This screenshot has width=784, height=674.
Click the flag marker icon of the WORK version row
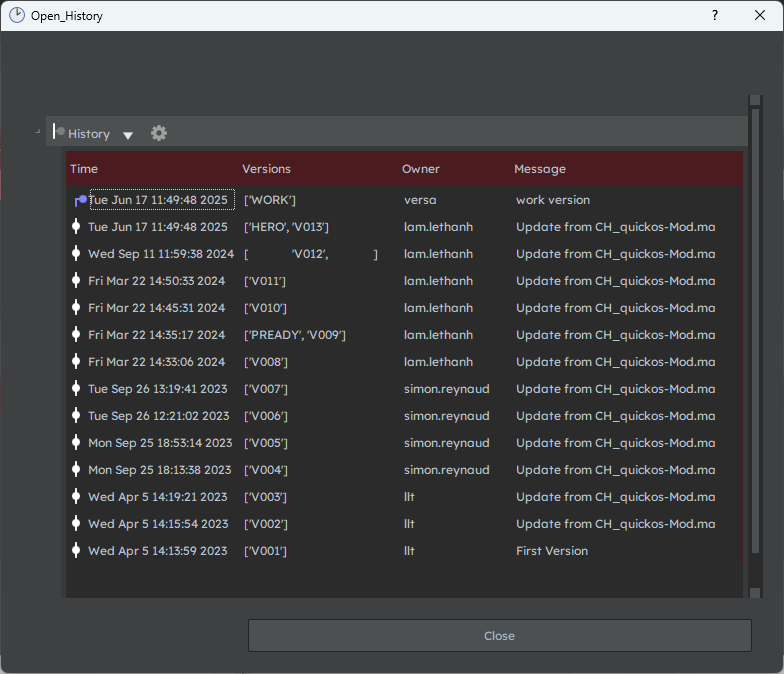pos(80,200)
